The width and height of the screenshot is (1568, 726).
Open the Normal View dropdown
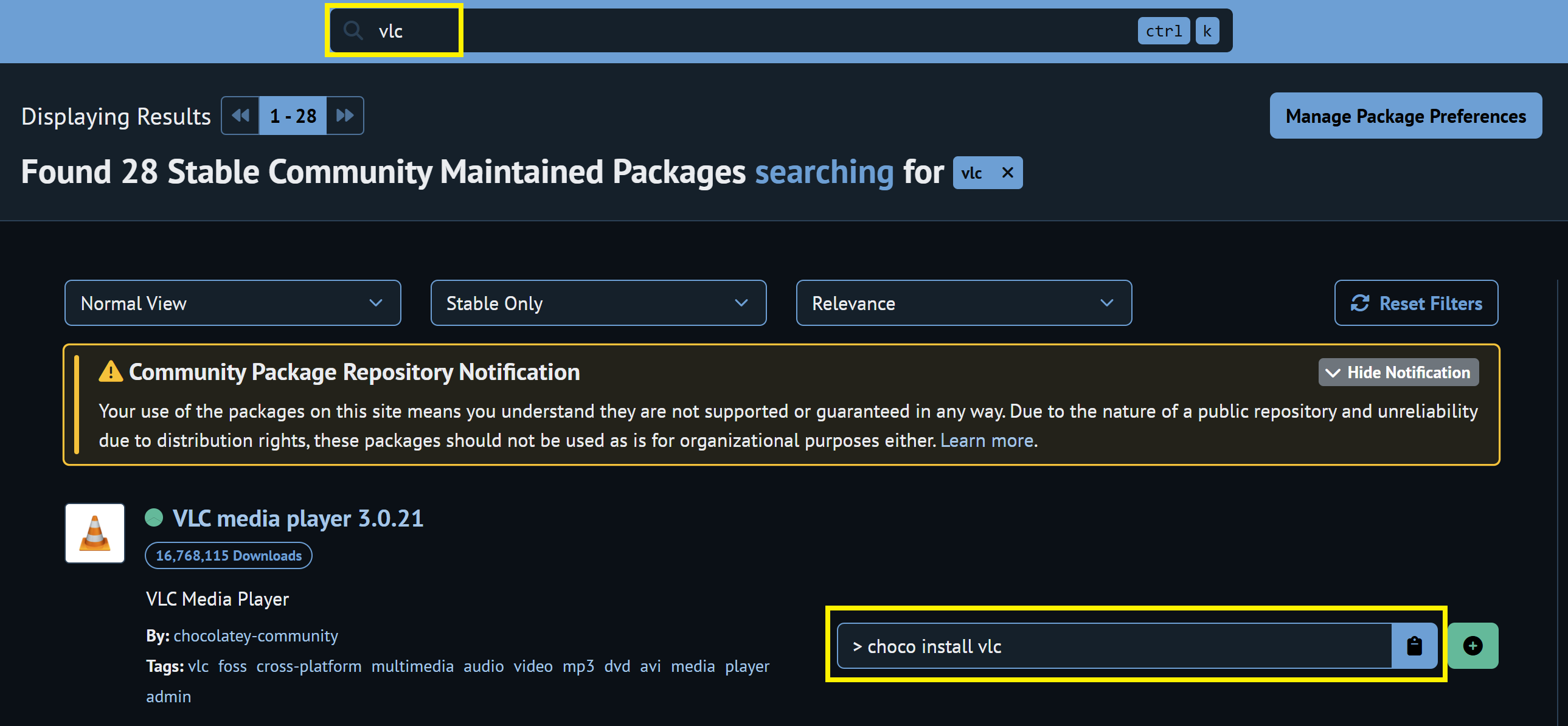[232, 303]
